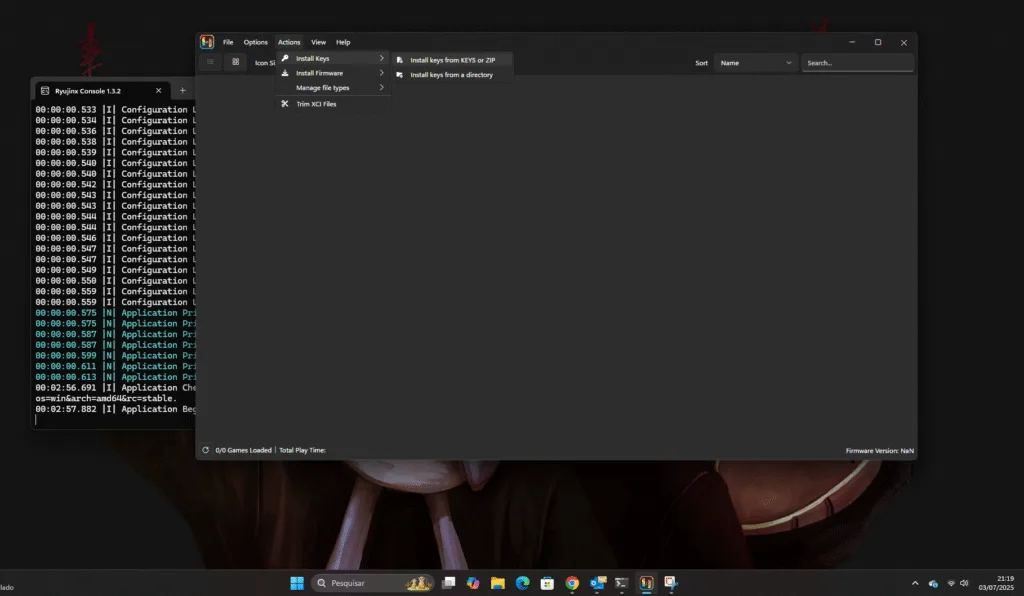Click the download icon beside Install Firmware
The width and height of the screenshot is (1024, 596).
(x=285, y=73)
